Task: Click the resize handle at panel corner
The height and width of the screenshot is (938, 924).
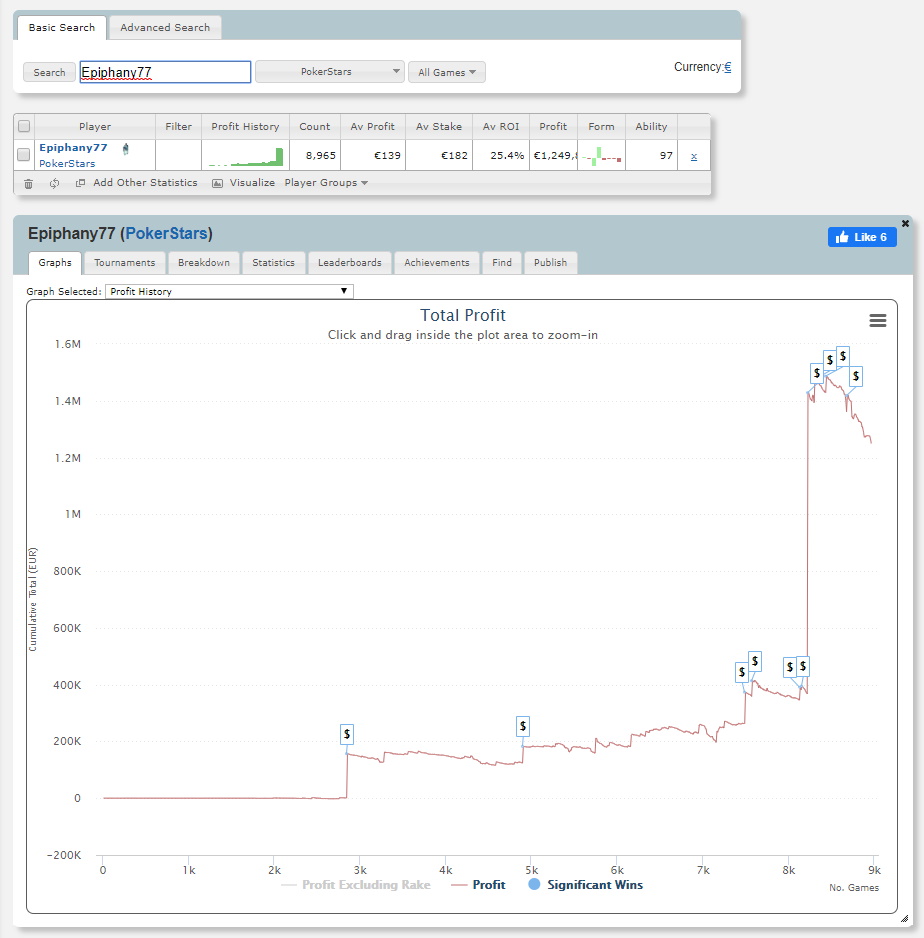Action: point(904,918)
